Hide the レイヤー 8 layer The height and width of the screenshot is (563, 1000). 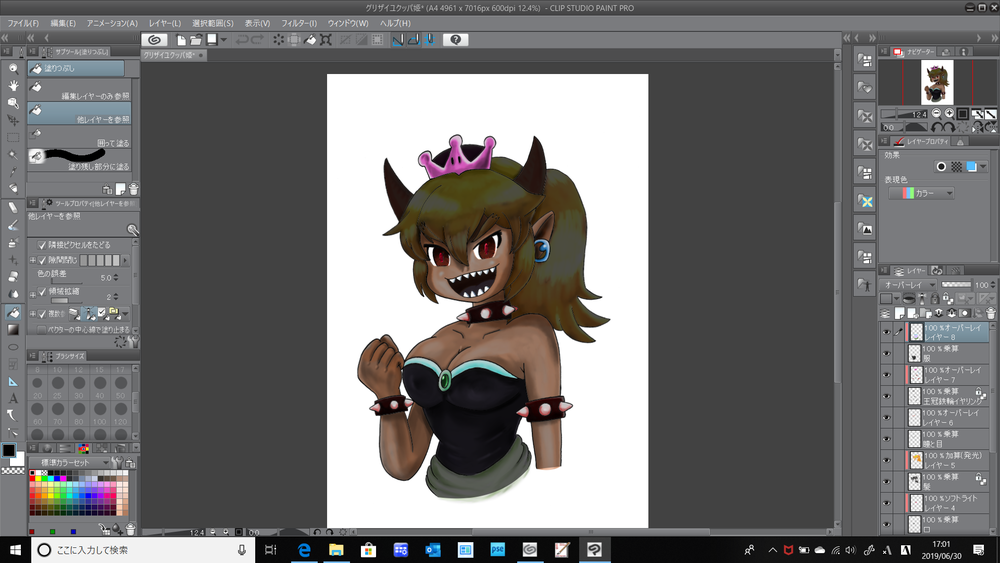click(886, 332)
